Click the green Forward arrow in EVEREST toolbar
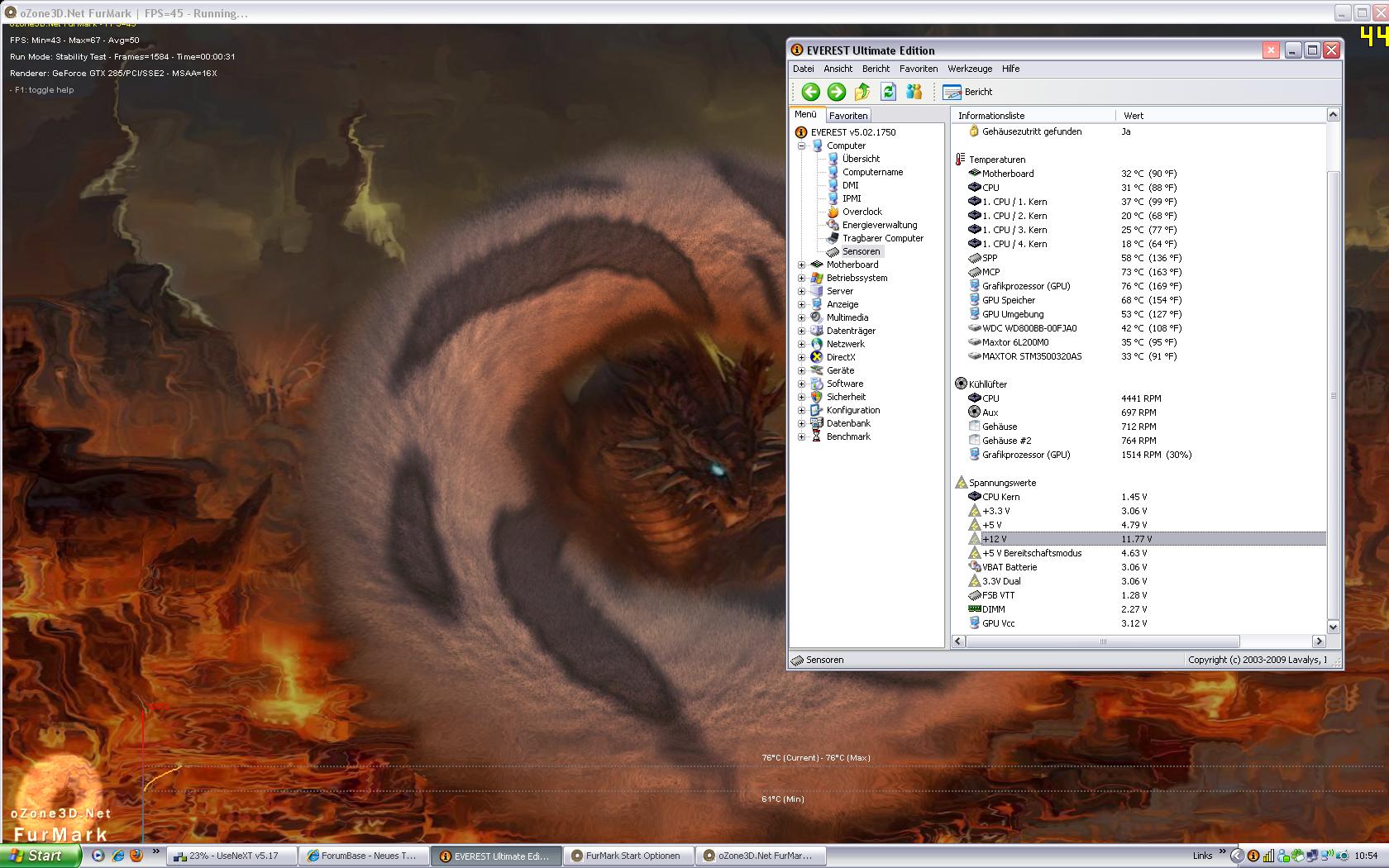Viewport: 1389px width, 868px height. pos(836,92)
